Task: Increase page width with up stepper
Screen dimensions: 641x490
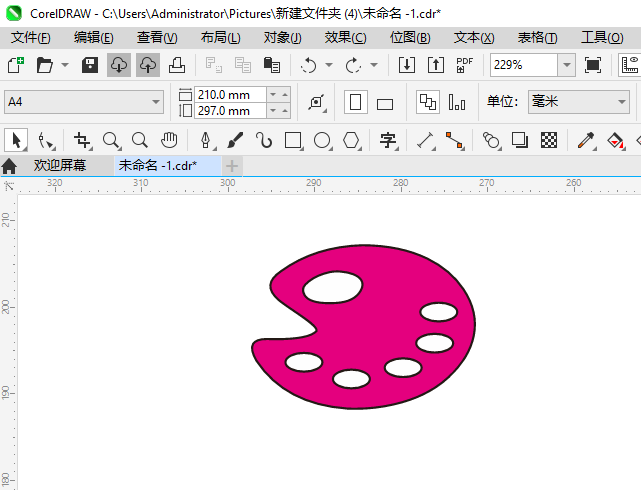Action: (285, 94)
